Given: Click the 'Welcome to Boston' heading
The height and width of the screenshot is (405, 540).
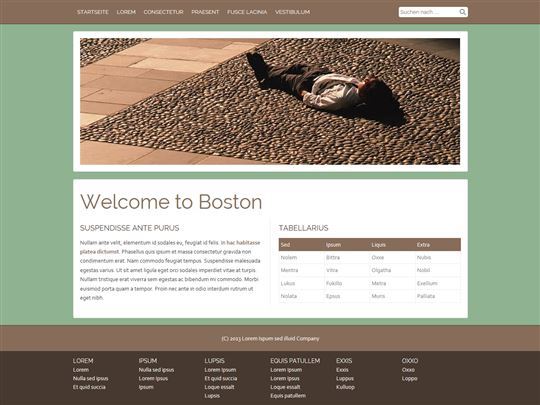Looking at the screenshot, I should (x=171, y=201).
